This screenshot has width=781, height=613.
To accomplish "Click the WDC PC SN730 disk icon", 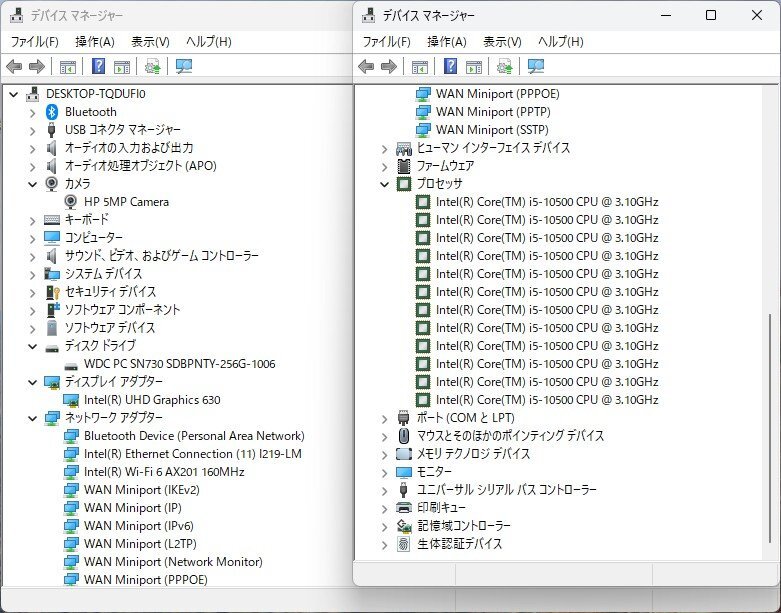I will tap(71, 365).
